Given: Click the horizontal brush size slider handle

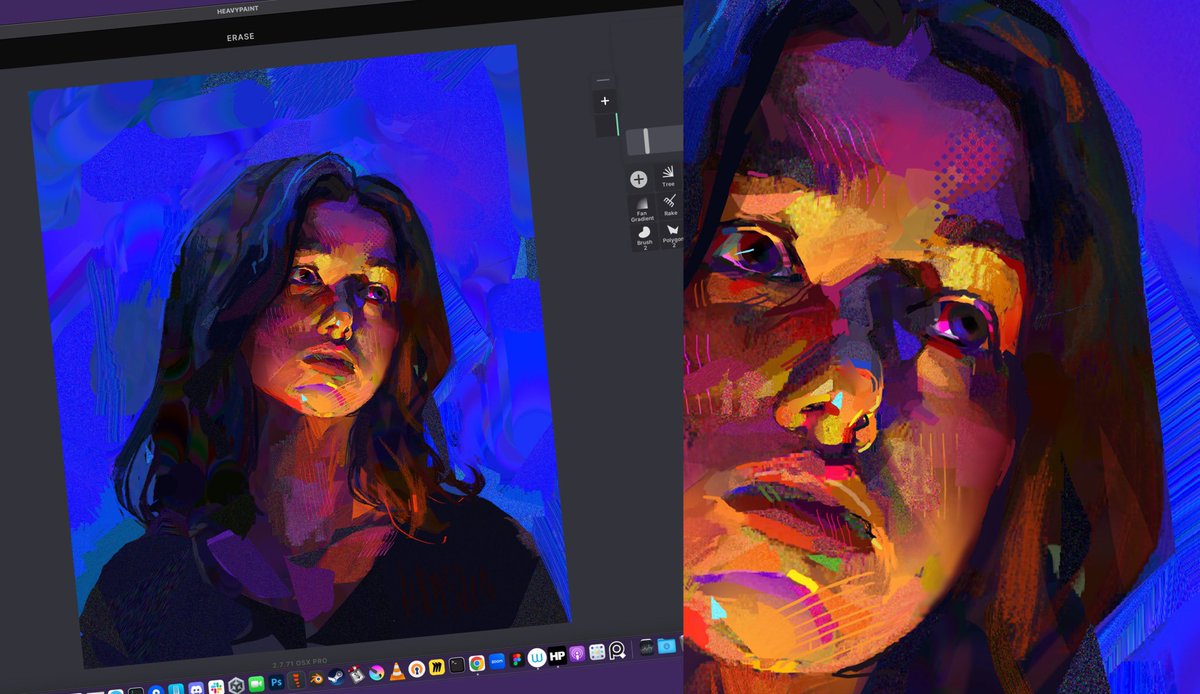Looking at the screenshot, I should [x=646, y=140].
